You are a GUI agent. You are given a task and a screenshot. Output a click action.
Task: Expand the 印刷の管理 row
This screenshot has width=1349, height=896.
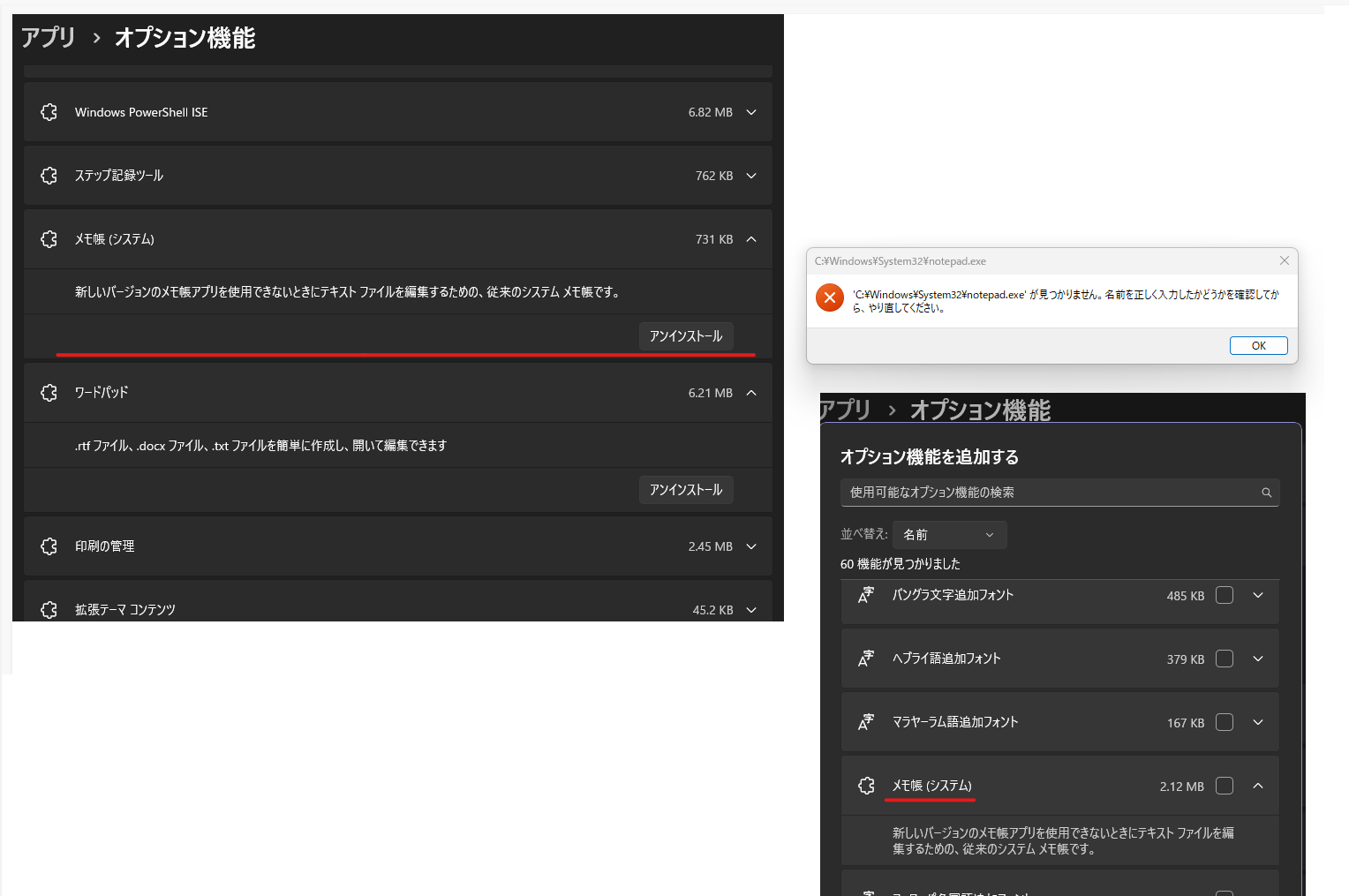click(x=751, y=546)
